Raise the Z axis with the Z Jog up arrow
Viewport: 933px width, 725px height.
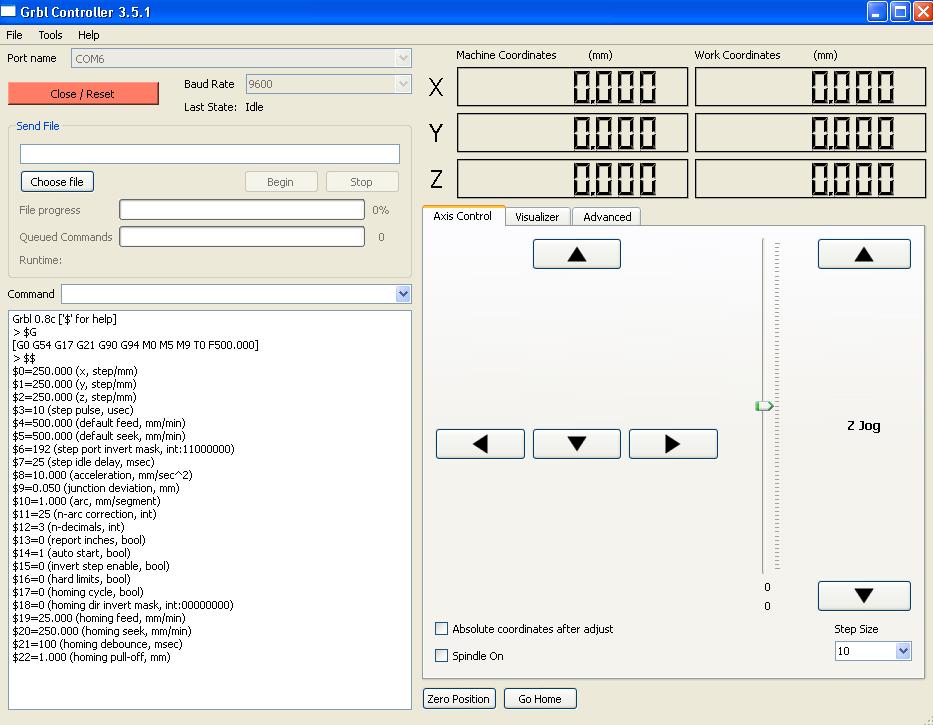click(864, 254)
